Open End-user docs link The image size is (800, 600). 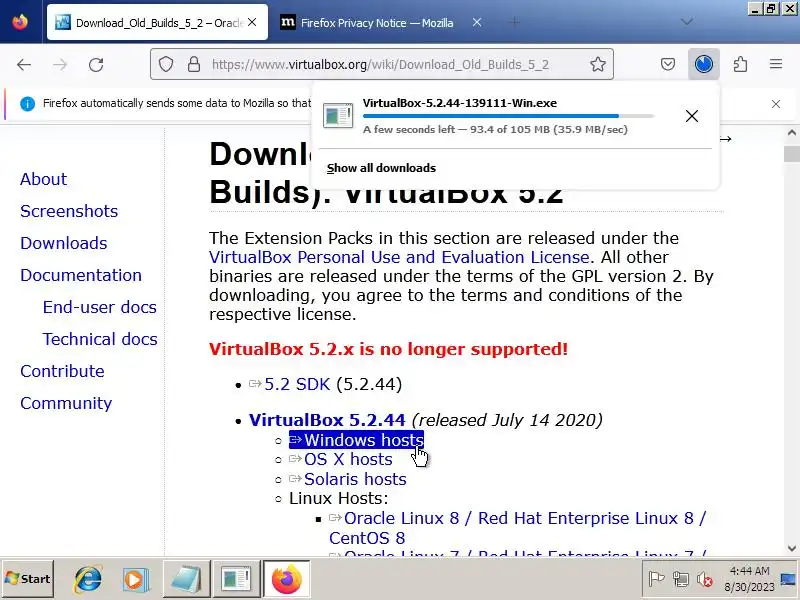point(99,307)
